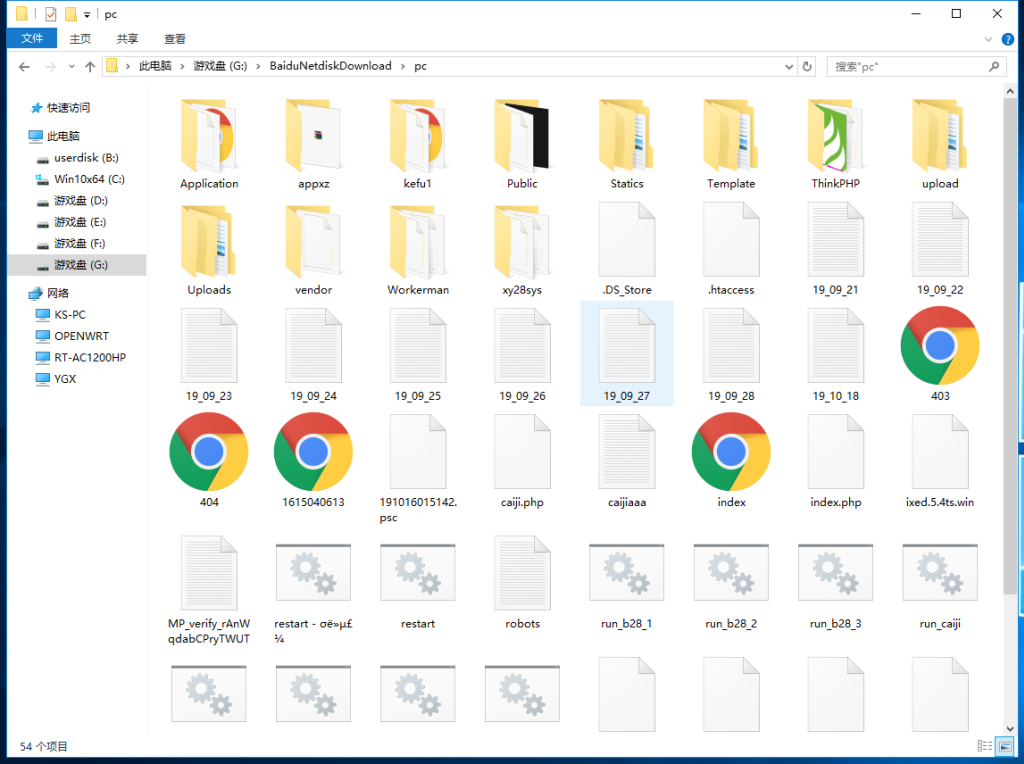Switch to the 查看 ribbon tab
Screen dimensions: 1024x764
click(174, 39)
